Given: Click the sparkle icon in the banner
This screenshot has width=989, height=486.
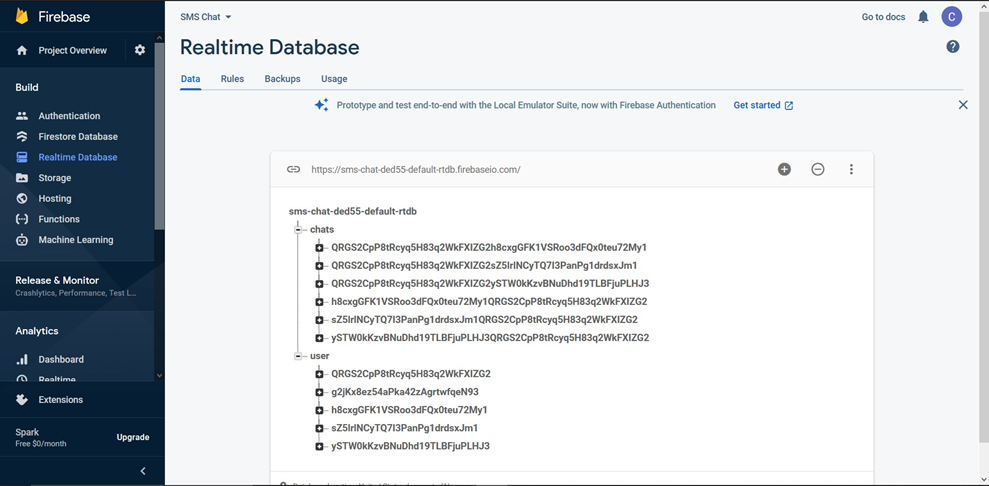Looking at the screenshot, I should (322, 105).
